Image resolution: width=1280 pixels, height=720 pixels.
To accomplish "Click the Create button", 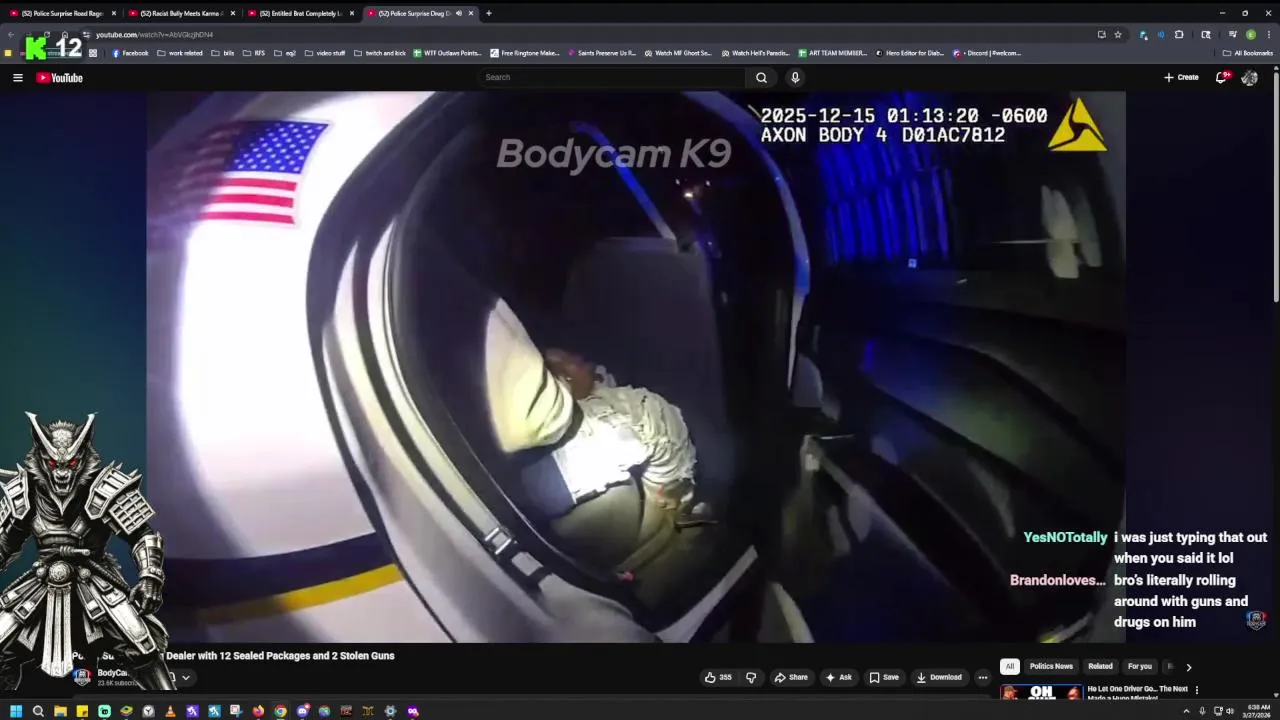I will pos(1181,77).
